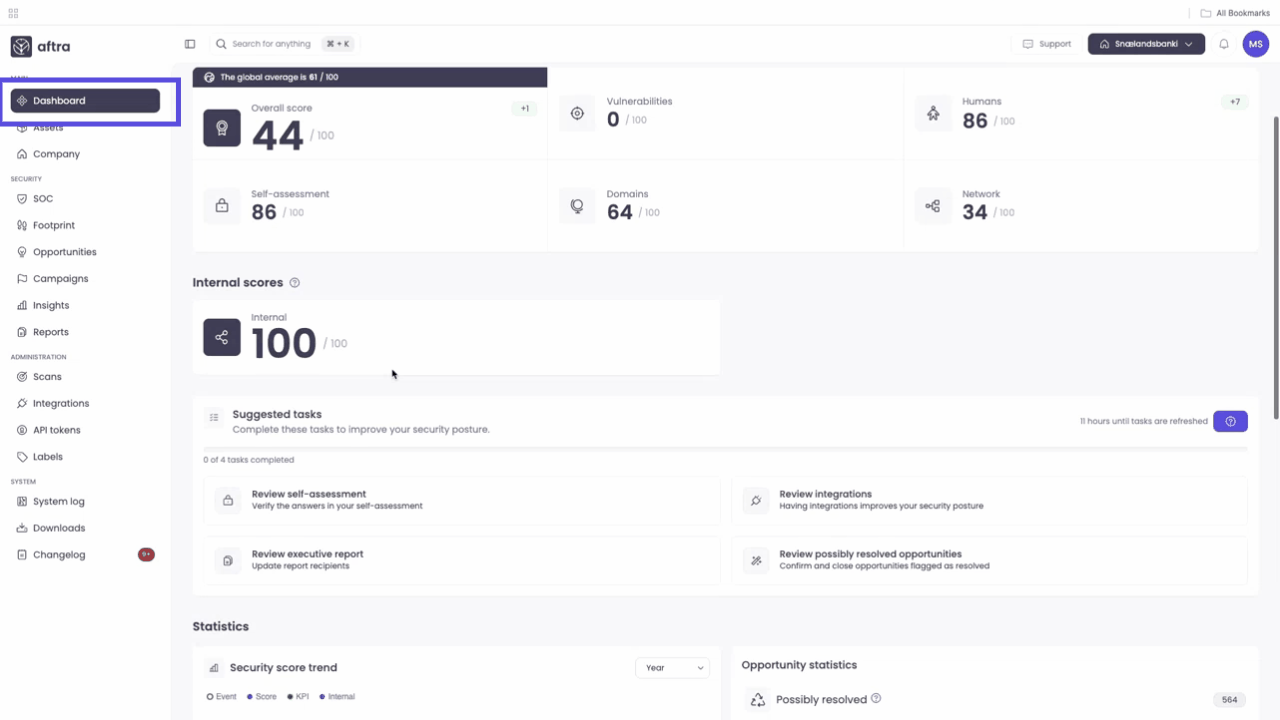This screenshot has height=720, width=1280.
Task: Click the sidebar collapse icon beside search
Action: click(189, 43)
